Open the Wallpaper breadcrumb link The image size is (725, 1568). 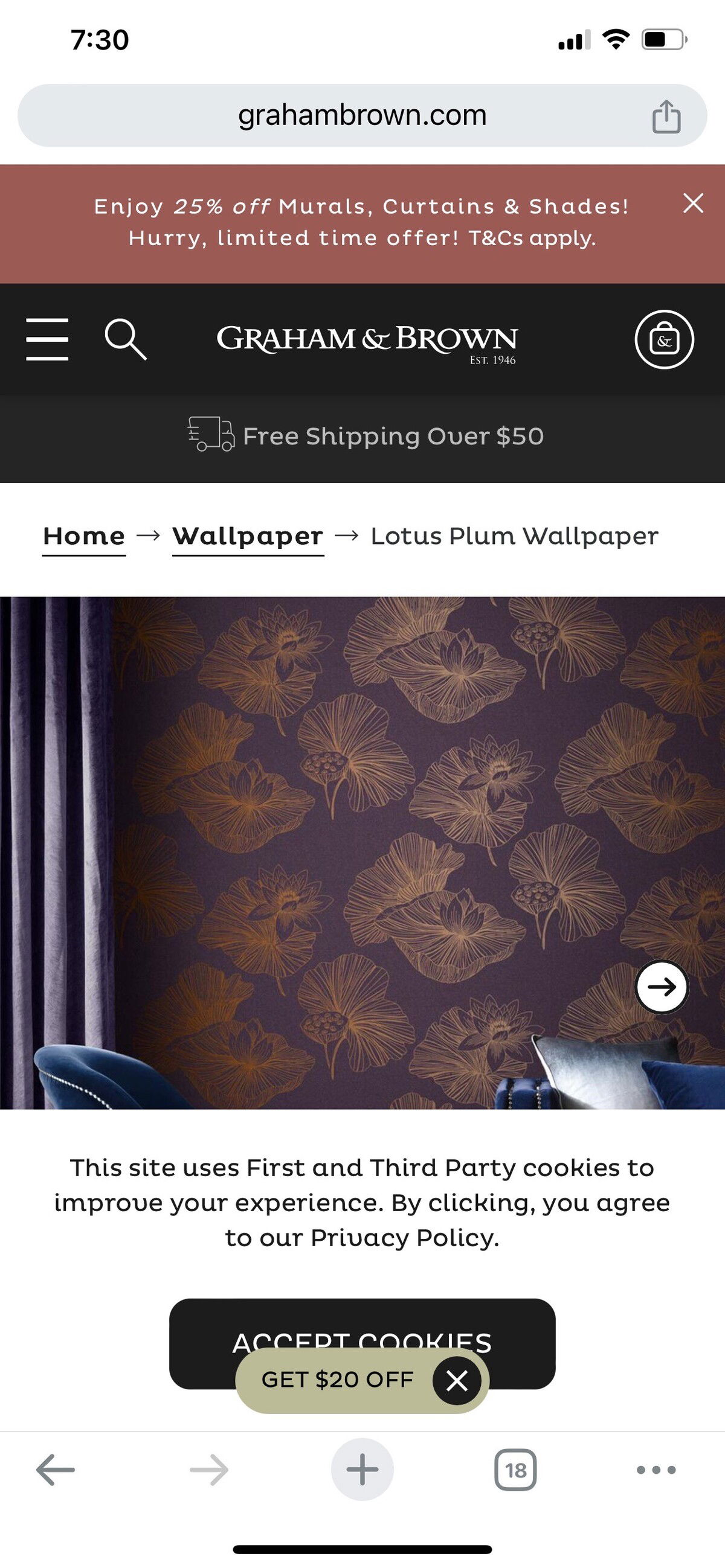(248, 537)
